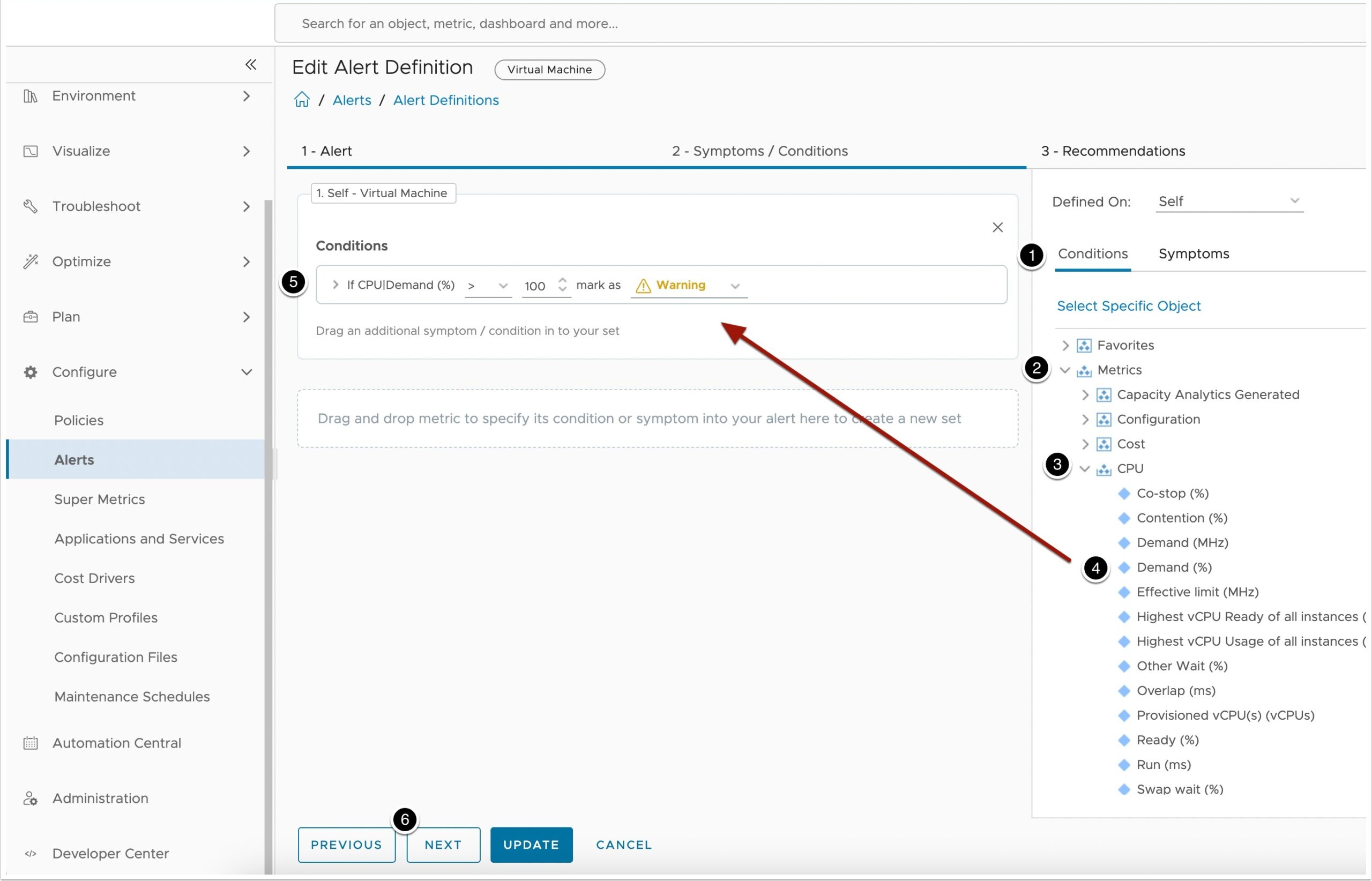The width and height of the screenshot is (1372, 881).
Task: Open Applications and Services
Action: (139, 539)
